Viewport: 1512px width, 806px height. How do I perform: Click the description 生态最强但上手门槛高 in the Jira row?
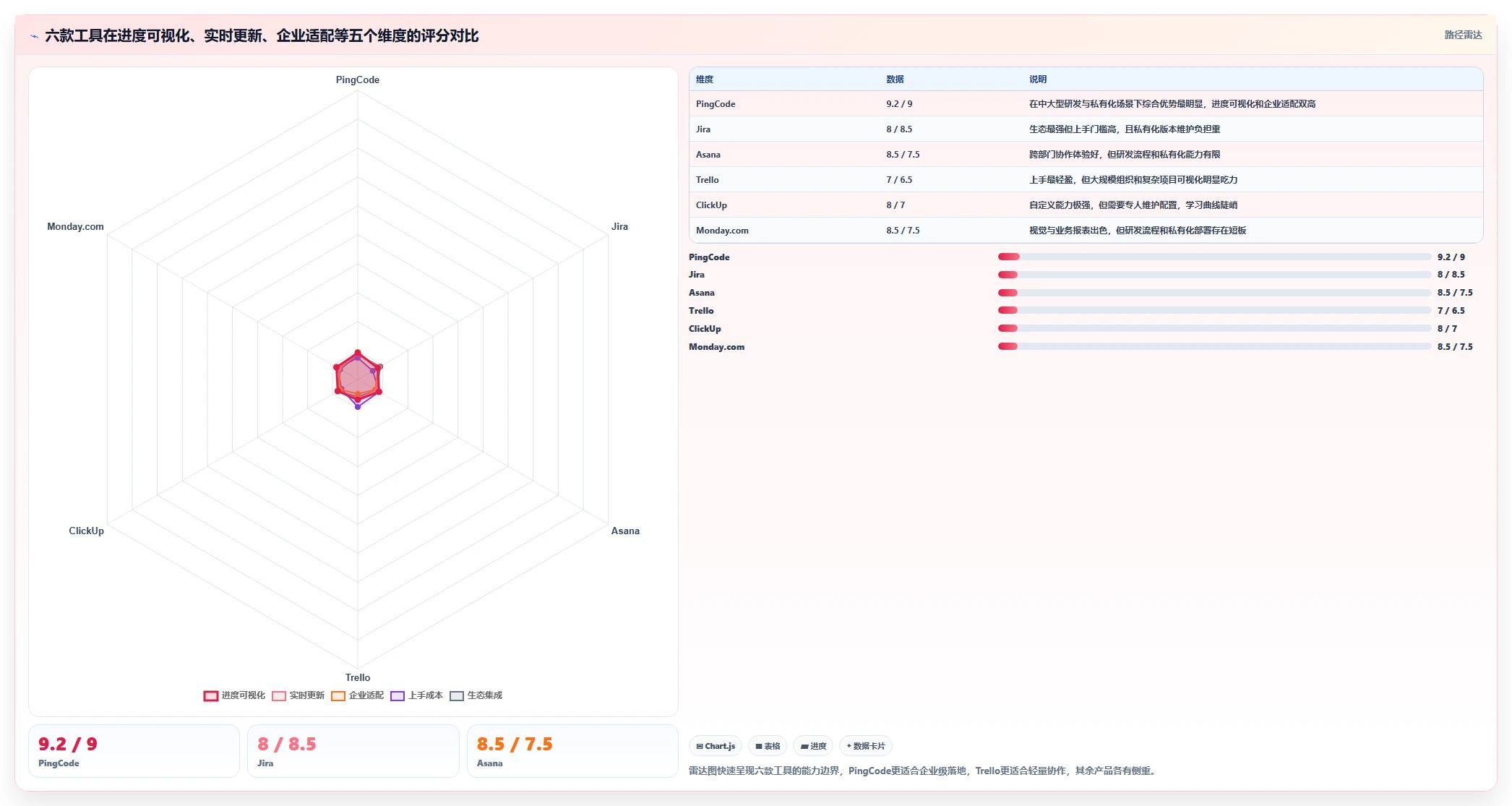pyautogui.click(x=1125, y=129)
